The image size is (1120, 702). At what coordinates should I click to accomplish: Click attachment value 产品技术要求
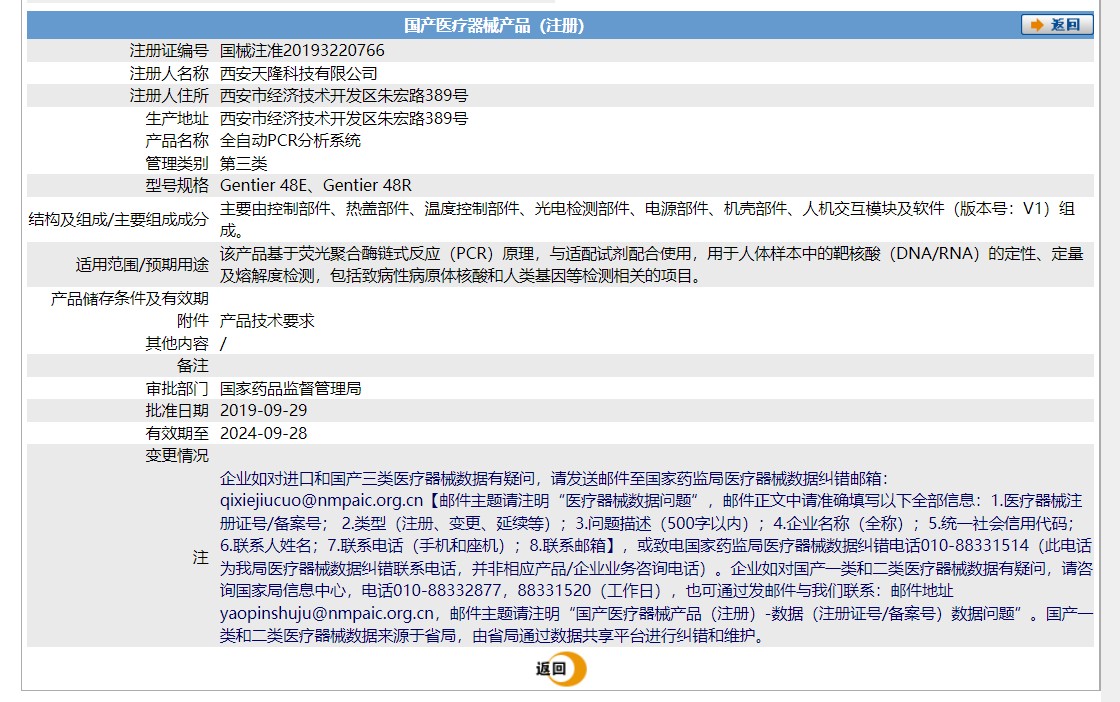[x=267, y=321]
